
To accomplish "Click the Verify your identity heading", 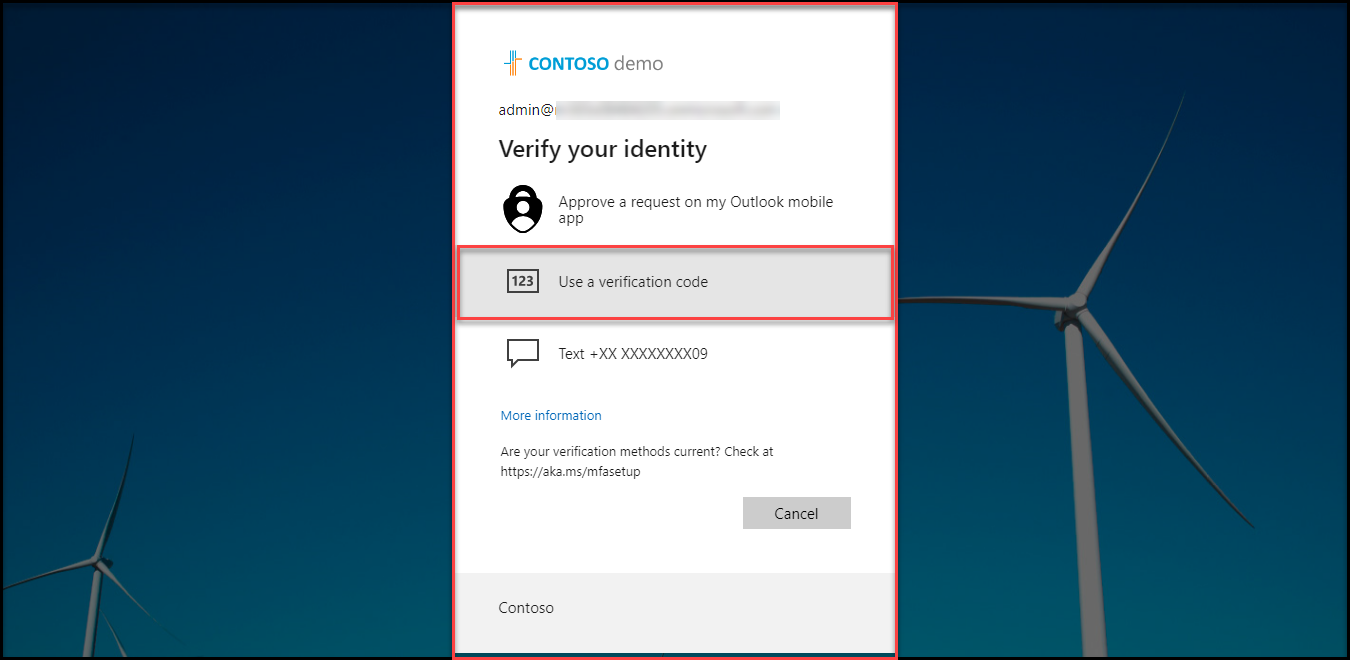I will coord(602,149).
